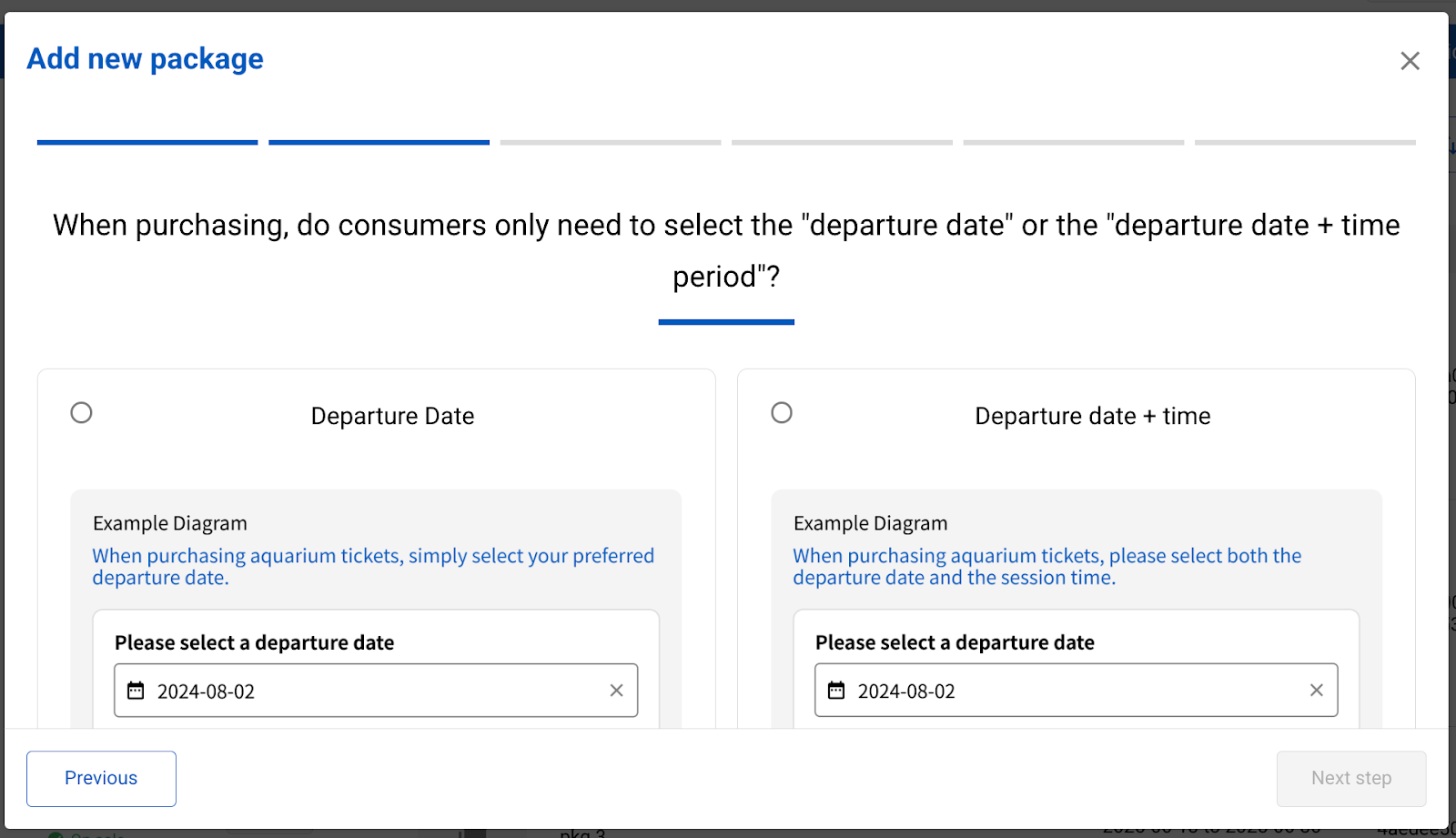Click the Departure date + time card title

1092,416
